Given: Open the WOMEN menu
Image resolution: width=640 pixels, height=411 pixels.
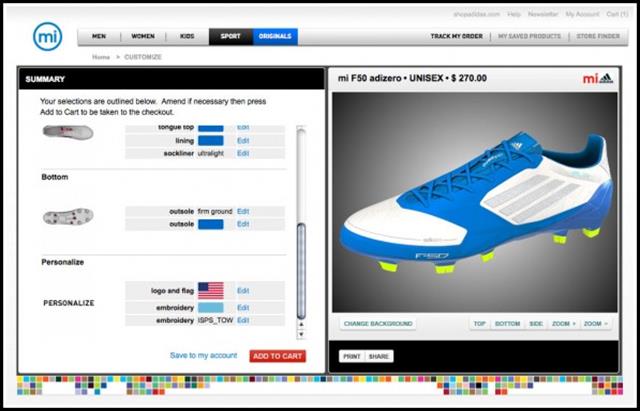Looking at the screenshot, I should pyautogui.click(x=143, y=36).
